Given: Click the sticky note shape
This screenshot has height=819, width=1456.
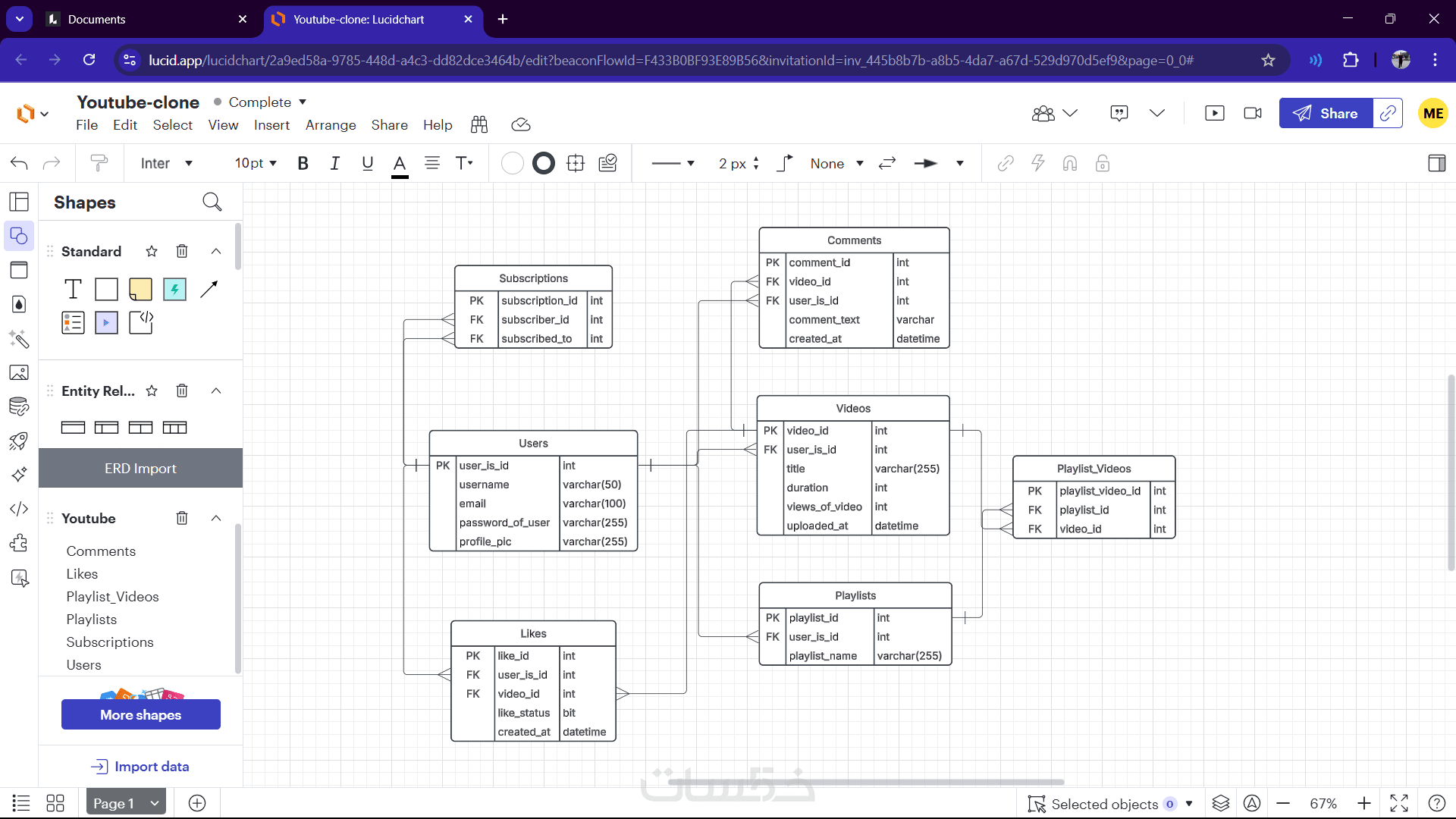Looking at the screenshot, I should [x=140, y=289].
